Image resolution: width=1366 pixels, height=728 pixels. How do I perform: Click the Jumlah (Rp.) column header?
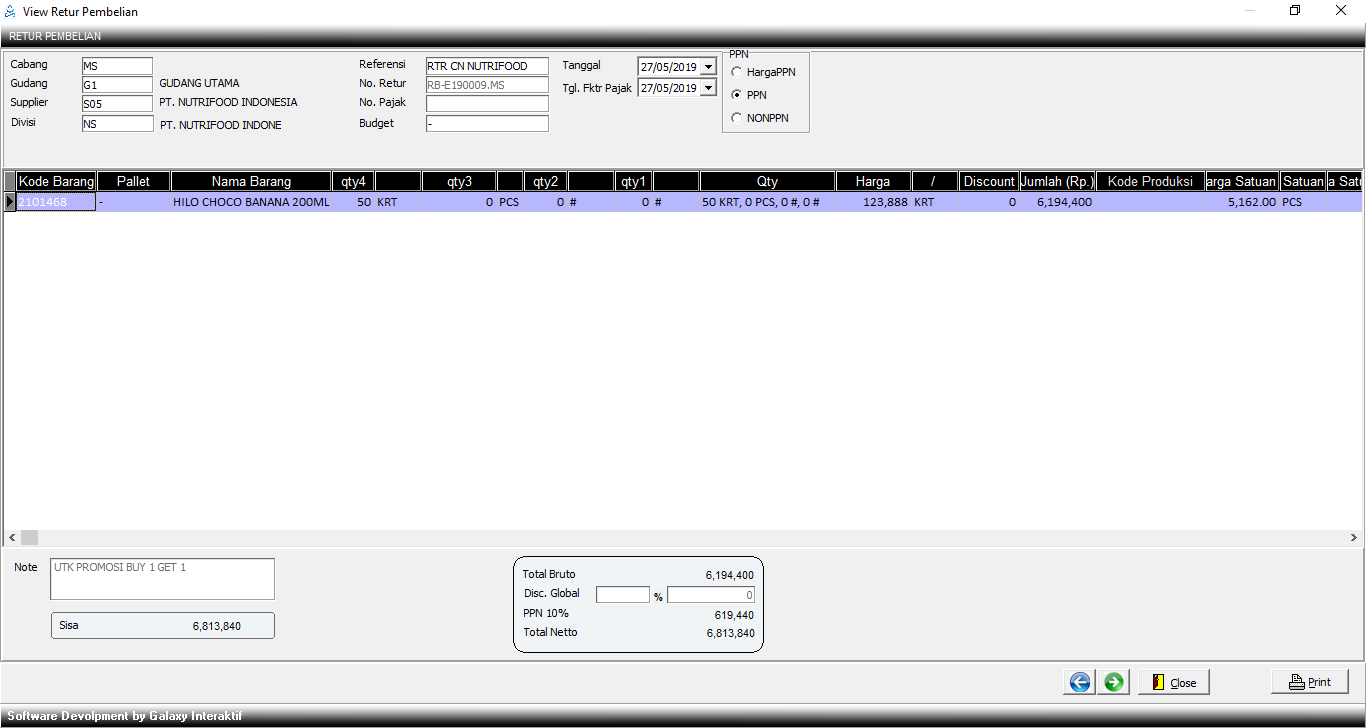point(1057,181)
